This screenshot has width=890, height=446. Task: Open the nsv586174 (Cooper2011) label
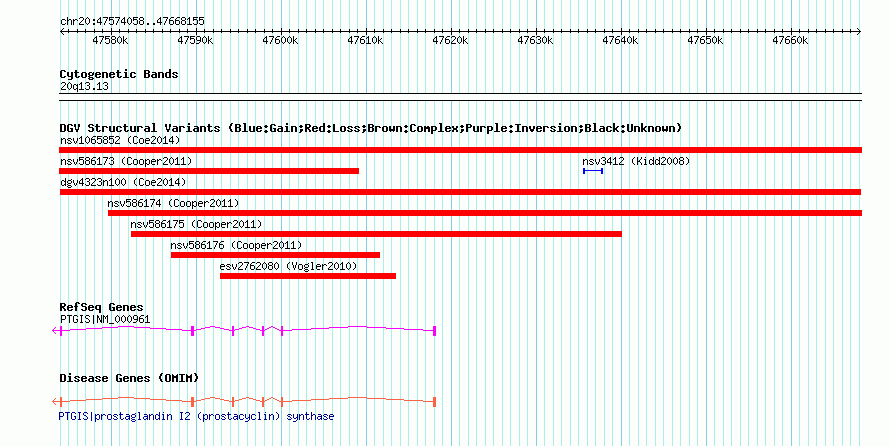173,203
